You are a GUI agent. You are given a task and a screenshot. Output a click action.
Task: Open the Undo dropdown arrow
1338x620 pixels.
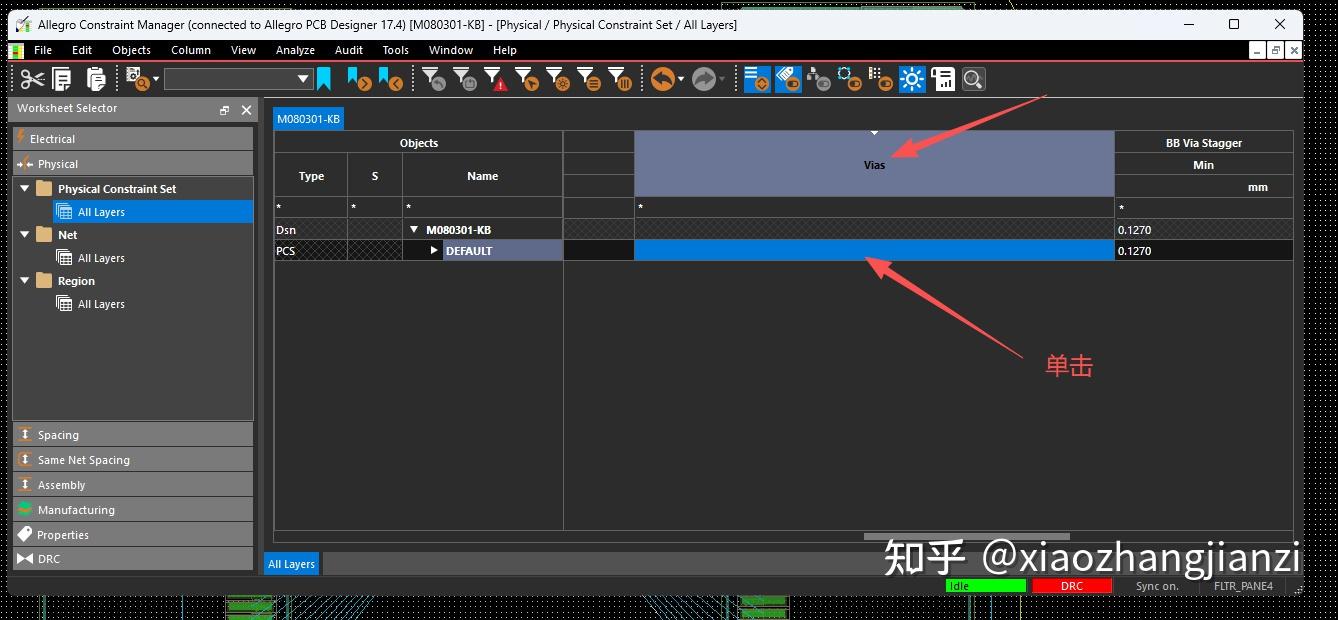pyautogui.click(x=681, y=79)
